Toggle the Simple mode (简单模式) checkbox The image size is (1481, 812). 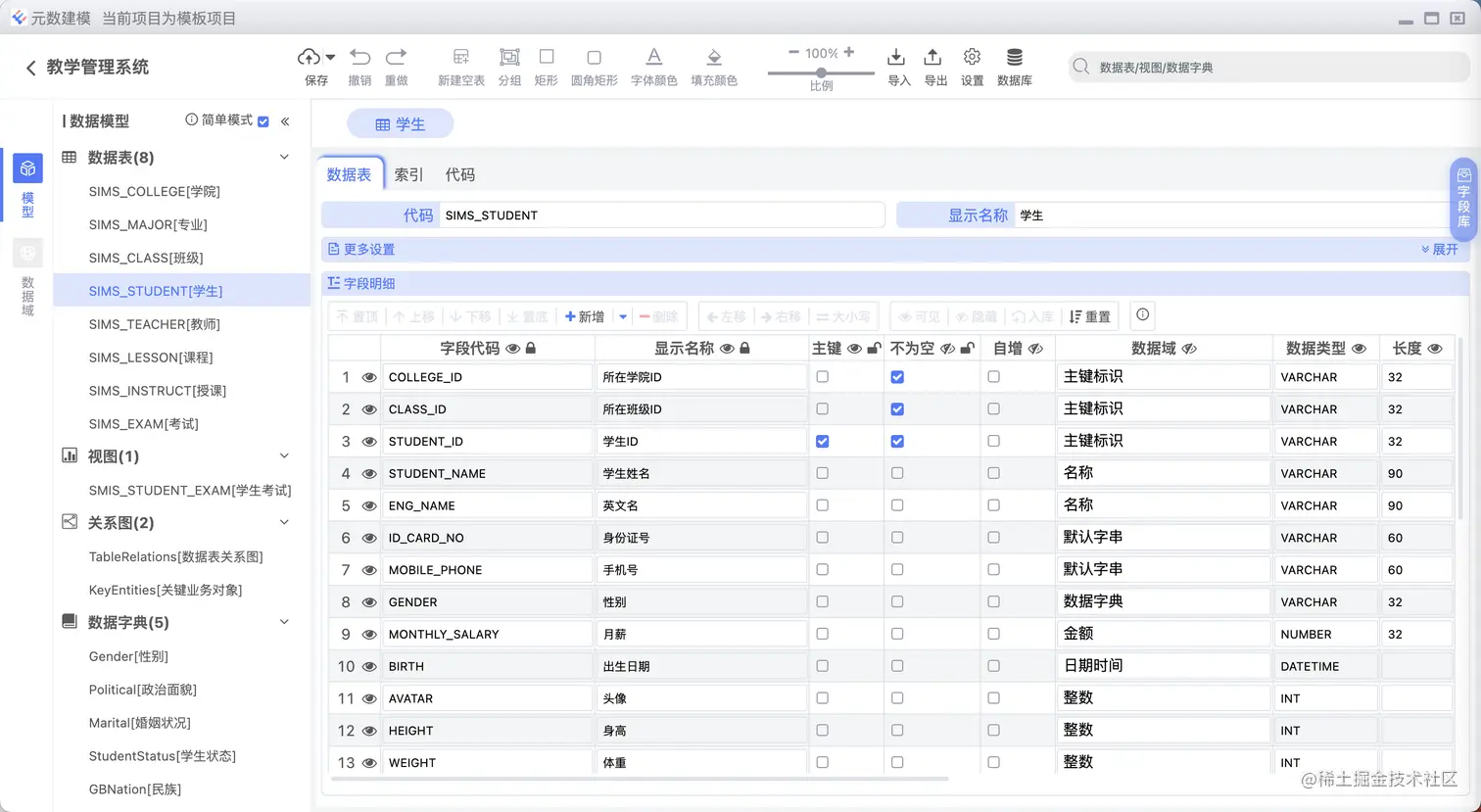click(x=263, y=121)
